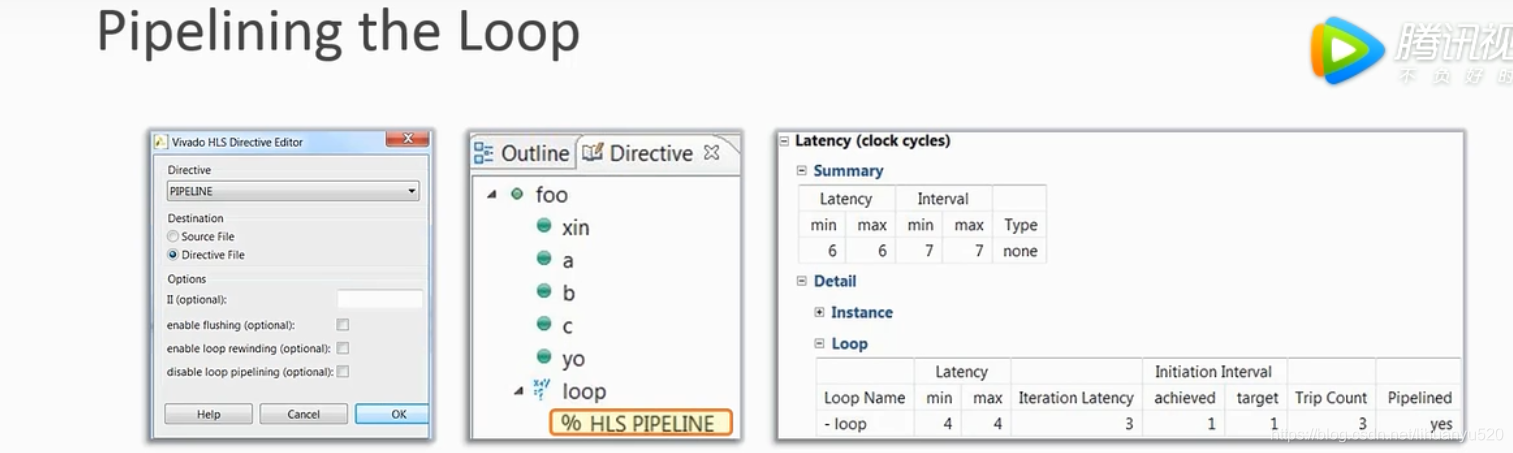Expand the Instance section
1513x453 pixels.
pos(819,312)
